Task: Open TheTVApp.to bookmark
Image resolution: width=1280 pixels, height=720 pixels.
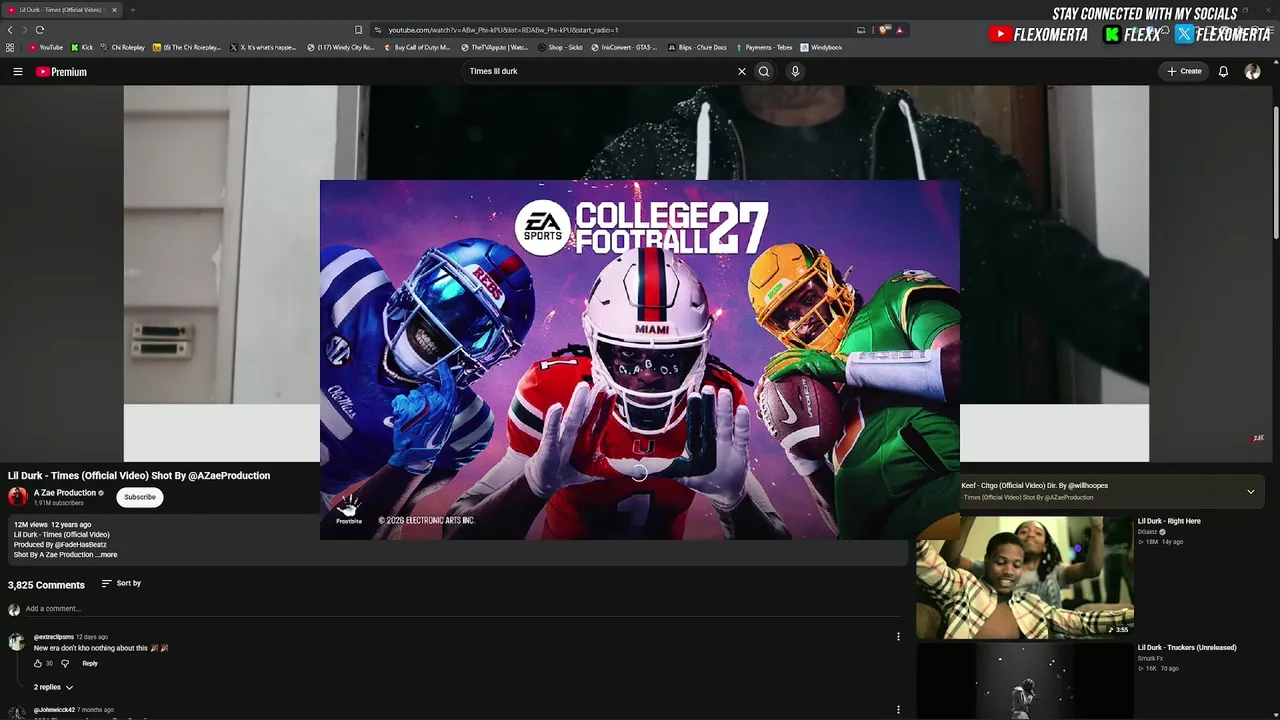Action: 494,47
